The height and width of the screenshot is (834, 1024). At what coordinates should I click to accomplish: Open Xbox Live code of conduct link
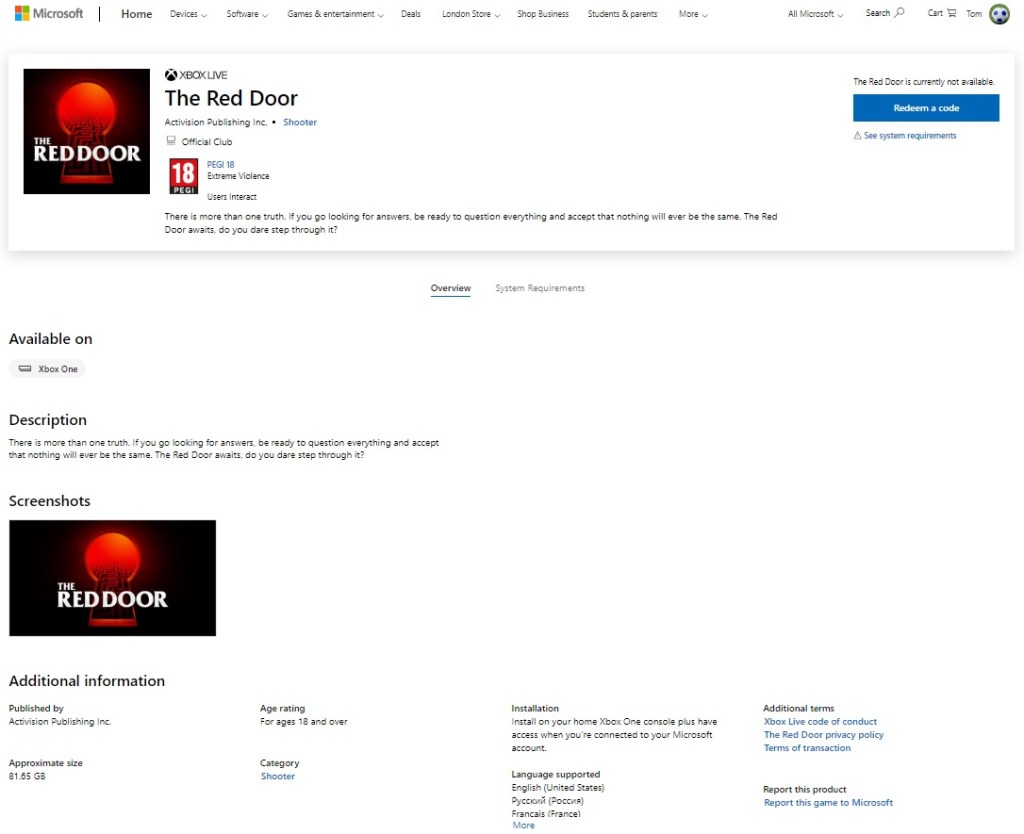tap(820, 721)
